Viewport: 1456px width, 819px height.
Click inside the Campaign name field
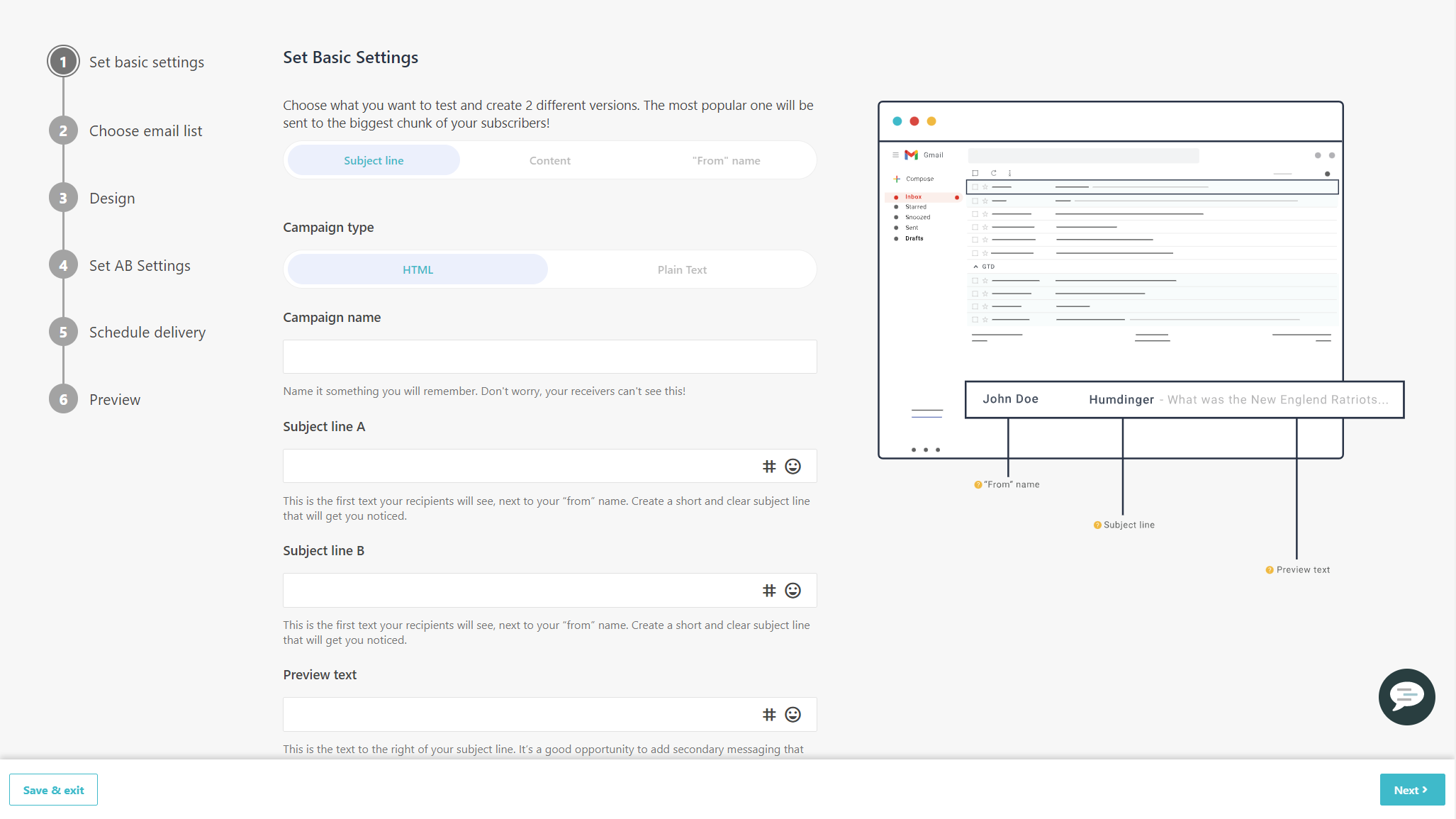[x=549, y=357]
